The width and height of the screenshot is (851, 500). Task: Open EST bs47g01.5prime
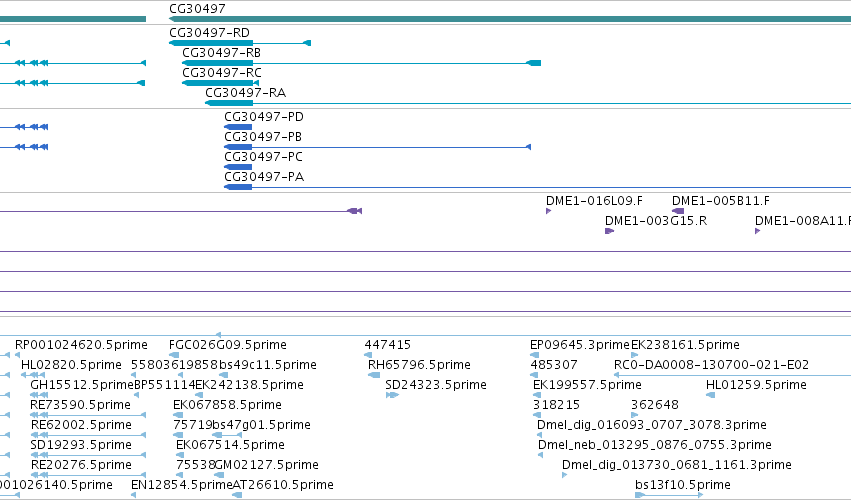(x=261, y=425)
